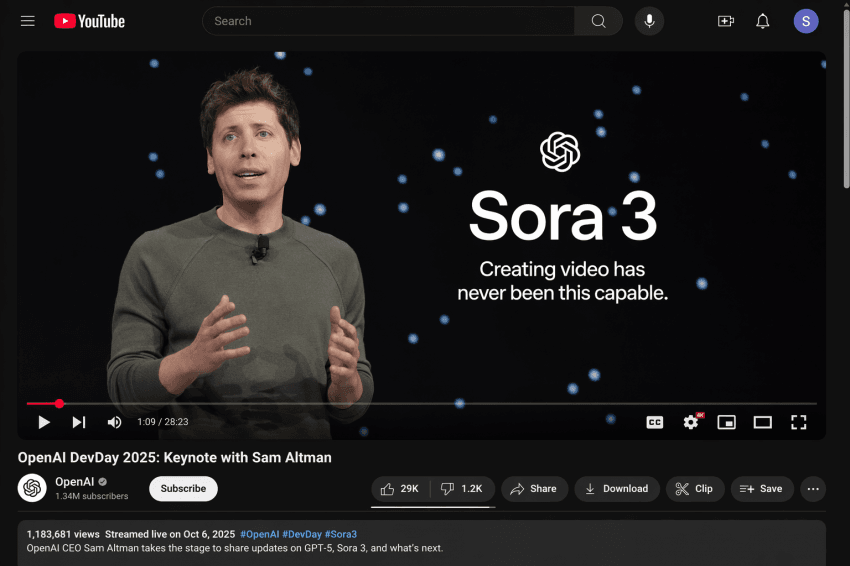Mute the video volume
Viewport: 850px width, 566px height.
[x=114, y=422]
